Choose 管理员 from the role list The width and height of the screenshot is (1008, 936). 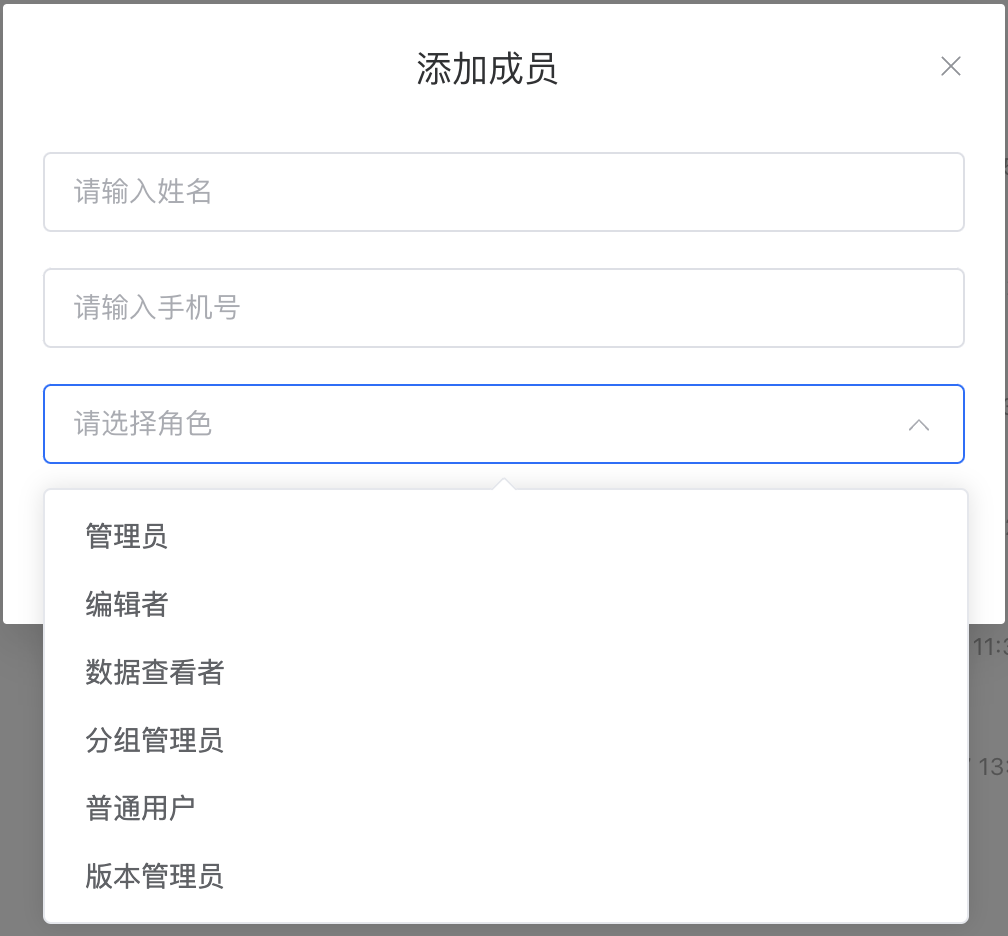click(505, 536)
